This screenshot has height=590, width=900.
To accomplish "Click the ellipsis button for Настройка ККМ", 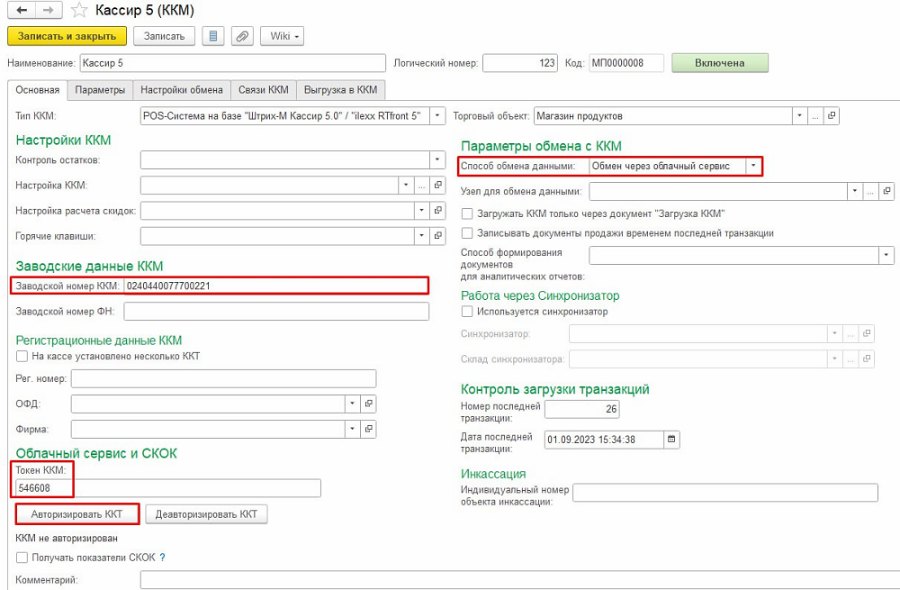I will pos(421,185).
